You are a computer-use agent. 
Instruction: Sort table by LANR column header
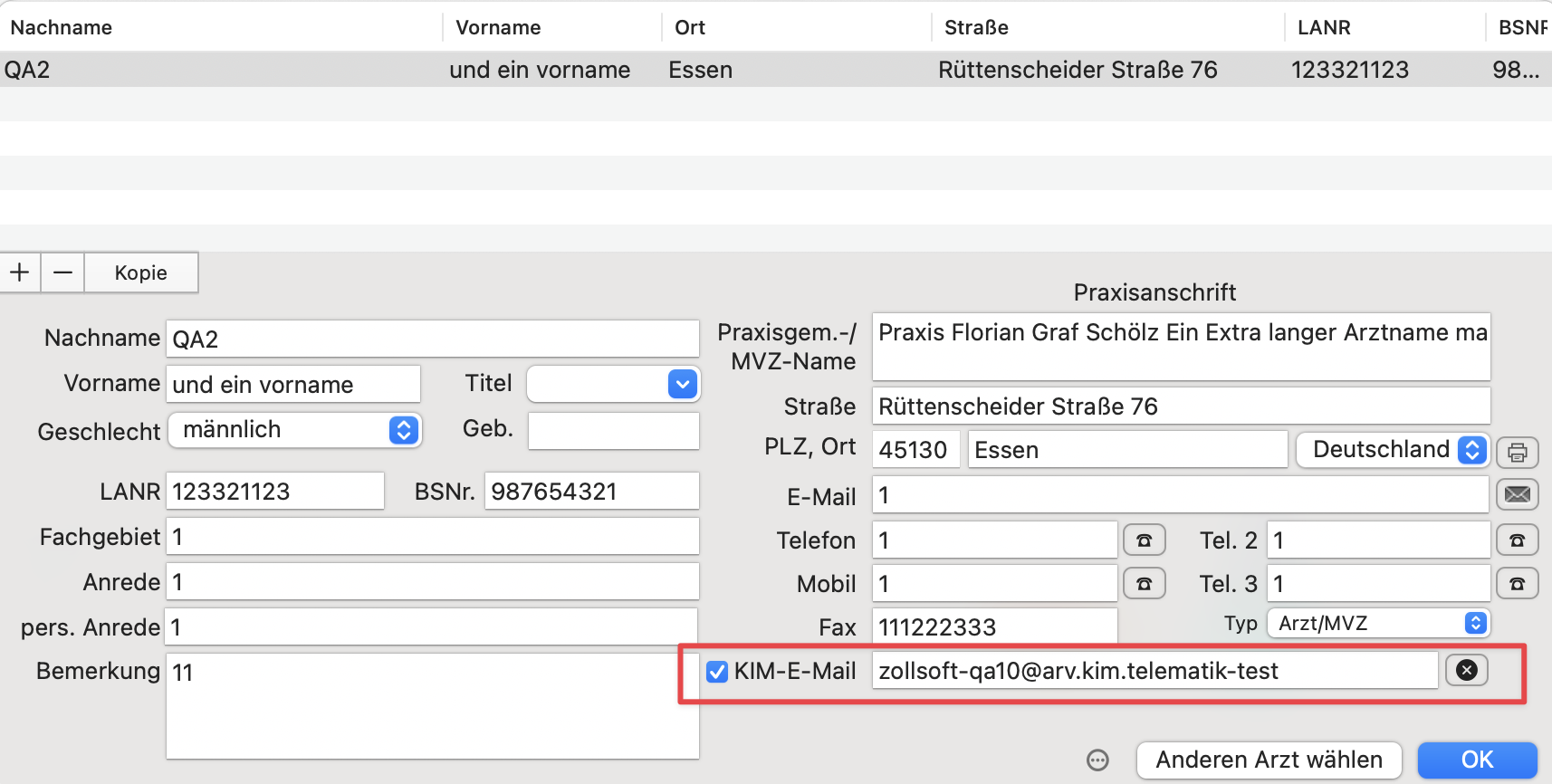[x=1323, y=27]
